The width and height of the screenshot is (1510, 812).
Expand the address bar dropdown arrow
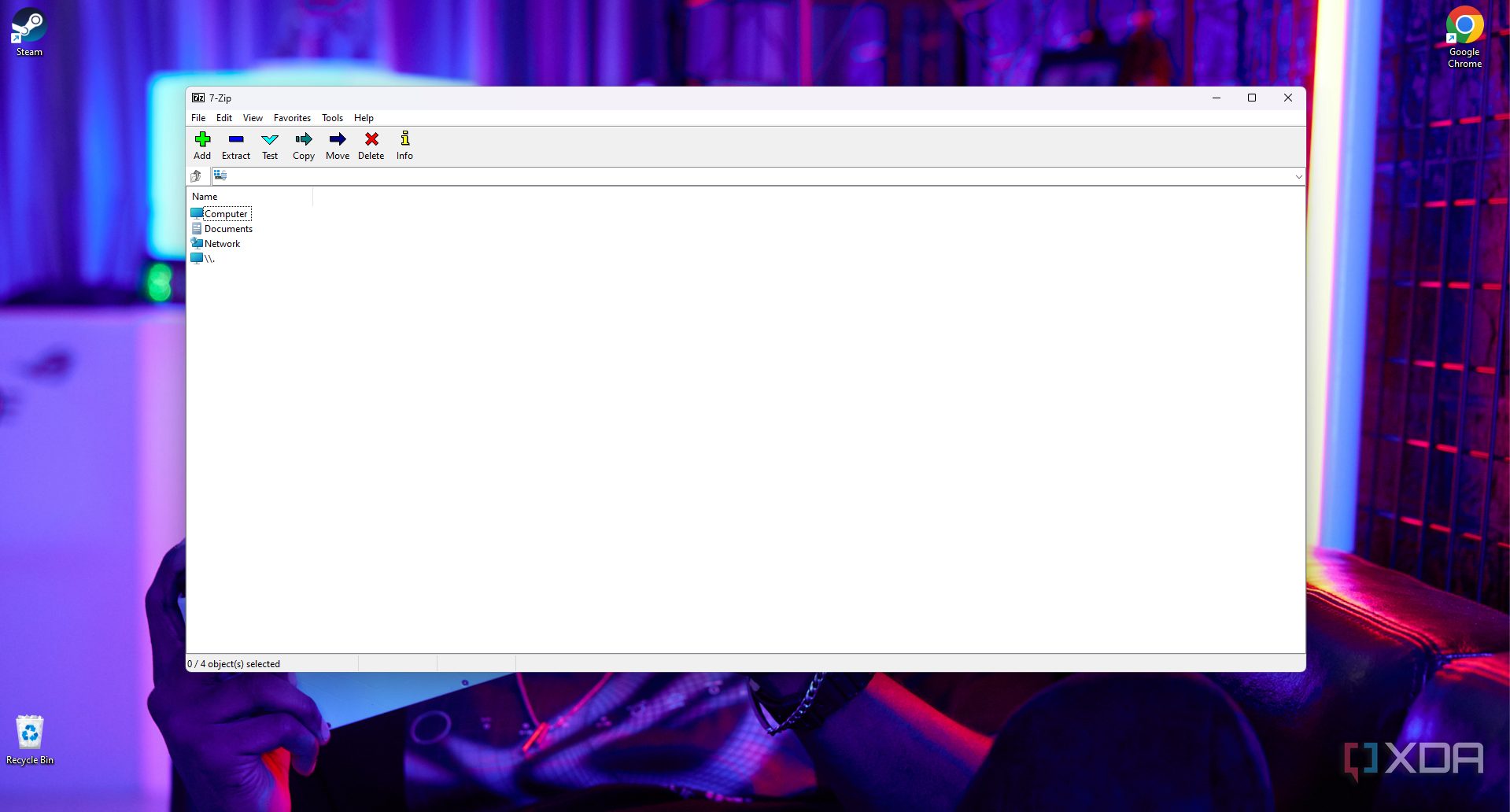pyautogui.click(x=1298, y=176)
